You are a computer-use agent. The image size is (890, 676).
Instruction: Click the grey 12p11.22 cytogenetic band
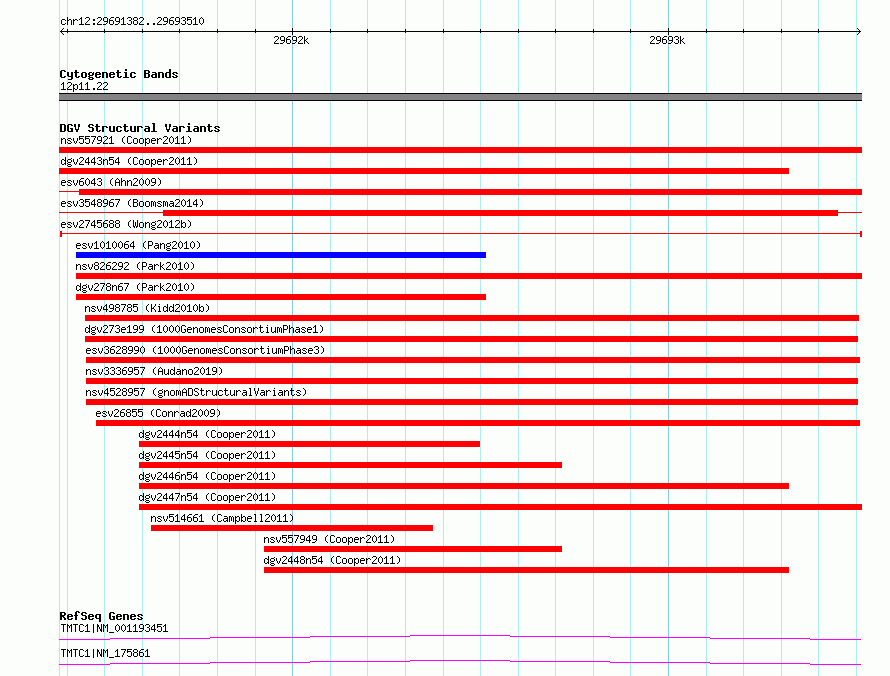coord(460,97)
